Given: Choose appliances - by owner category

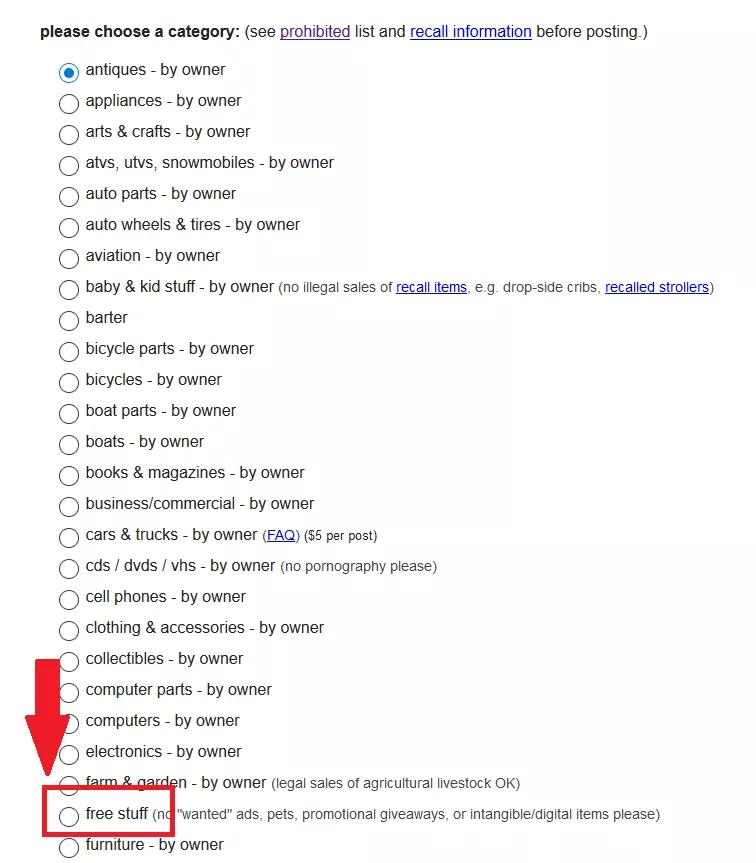Looking at the screenshot, I should [69, 103].
